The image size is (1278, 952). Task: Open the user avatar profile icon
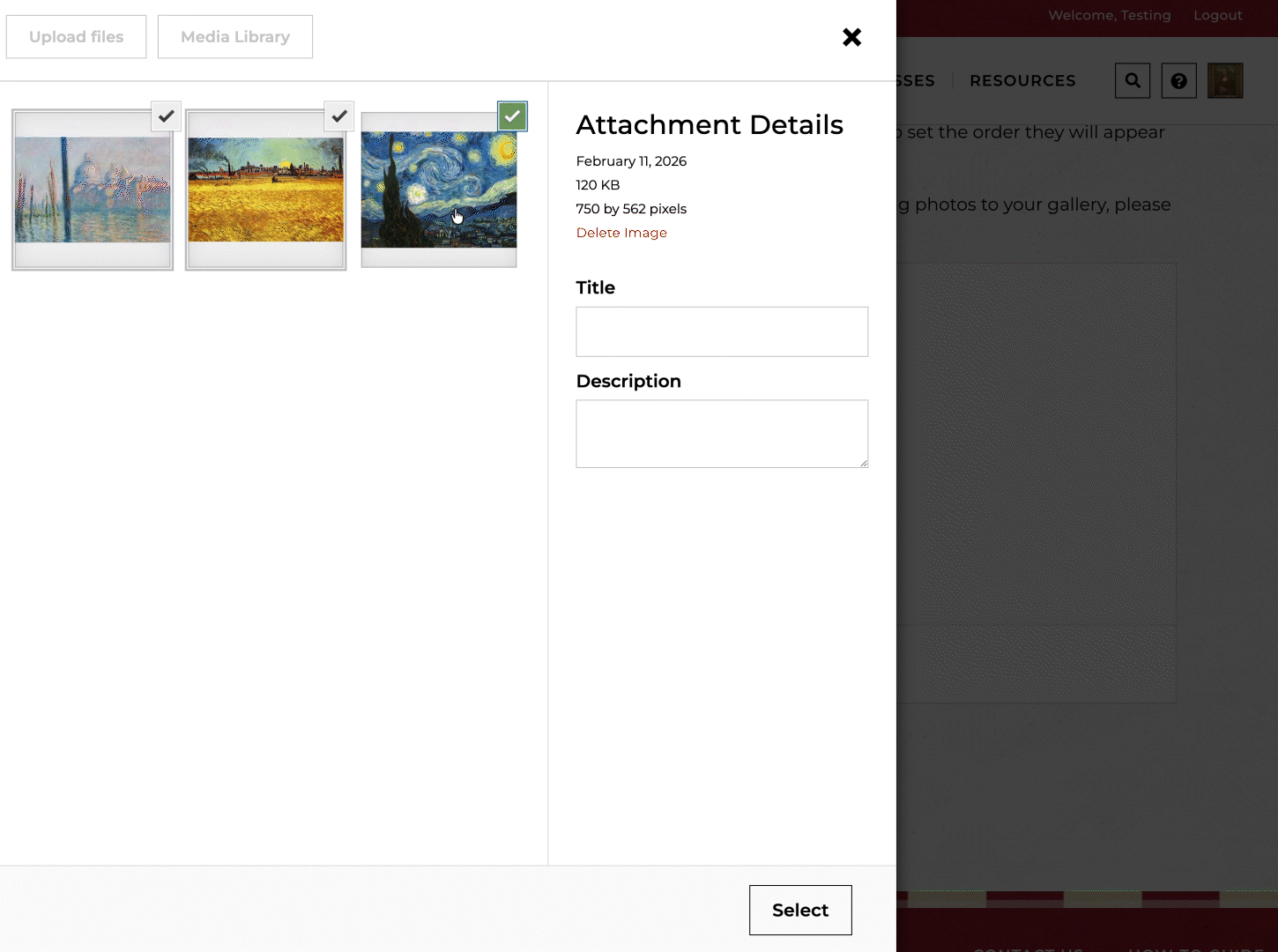click(1225, 81)
